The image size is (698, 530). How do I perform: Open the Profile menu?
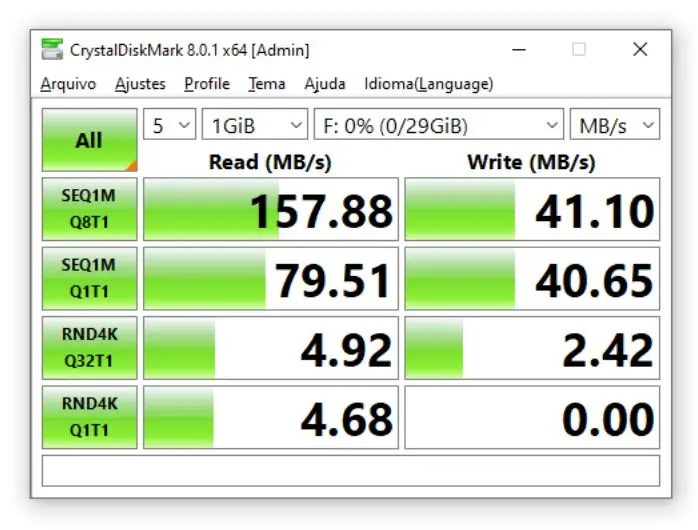click(207, 84)
